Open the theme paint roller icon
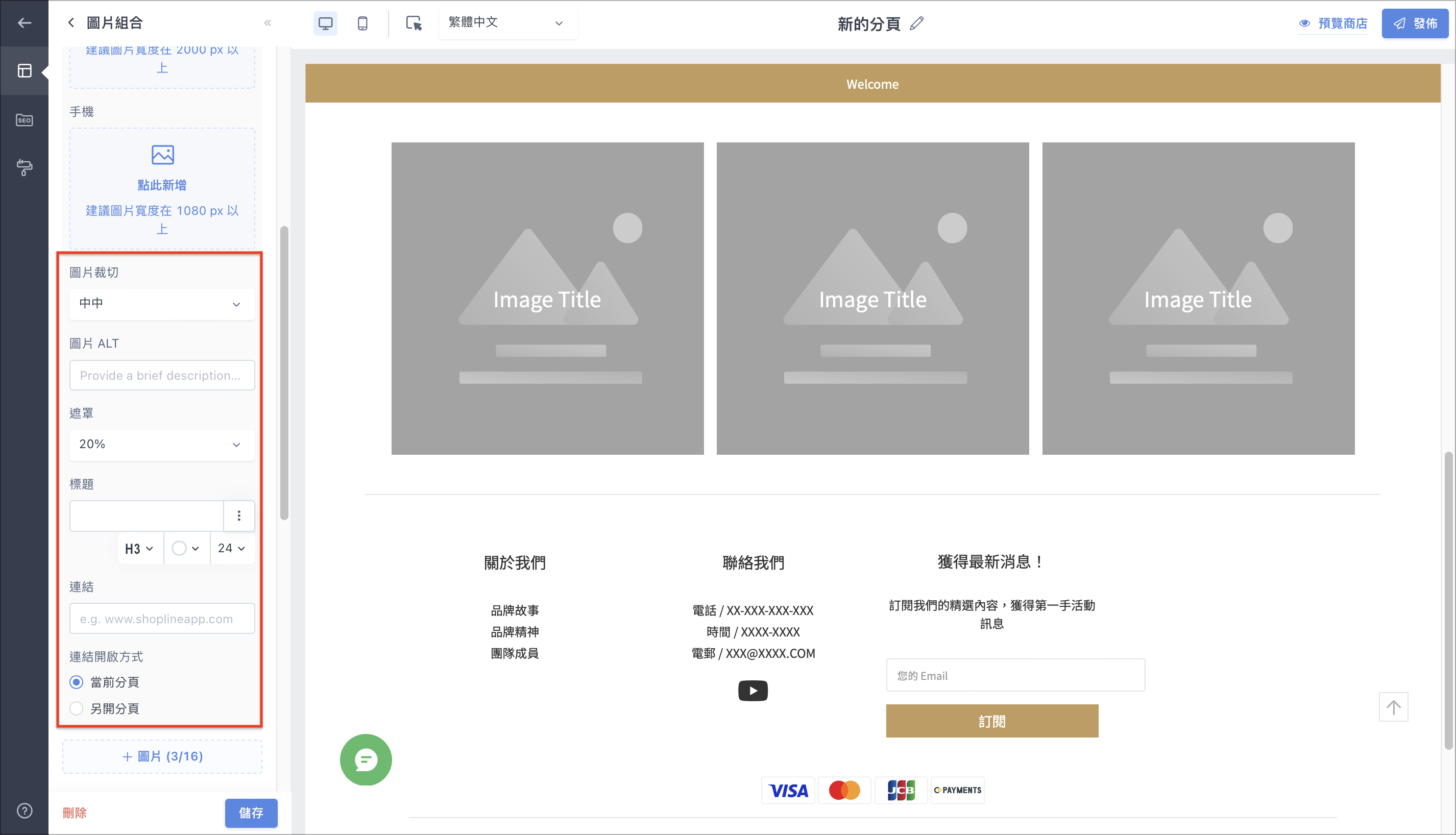Viewport: 1456px width, 835px height. point(24,167)
